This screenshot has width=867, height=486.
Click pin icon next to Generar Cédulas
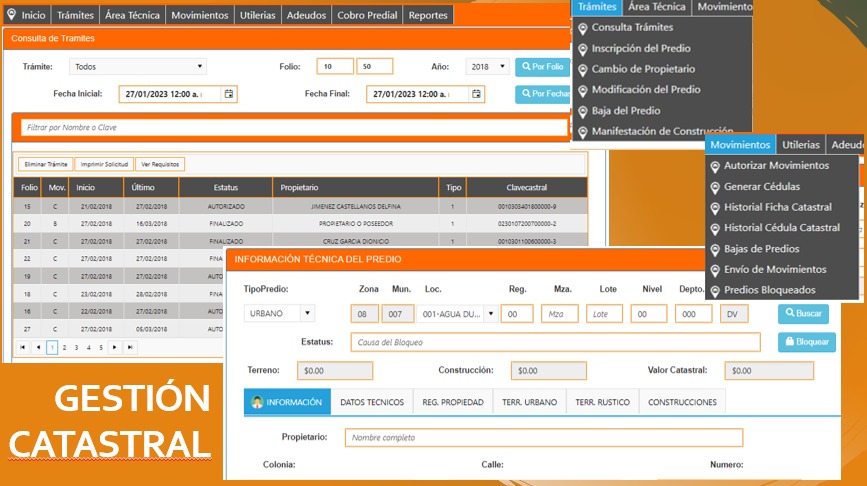(x=715, y=187)
